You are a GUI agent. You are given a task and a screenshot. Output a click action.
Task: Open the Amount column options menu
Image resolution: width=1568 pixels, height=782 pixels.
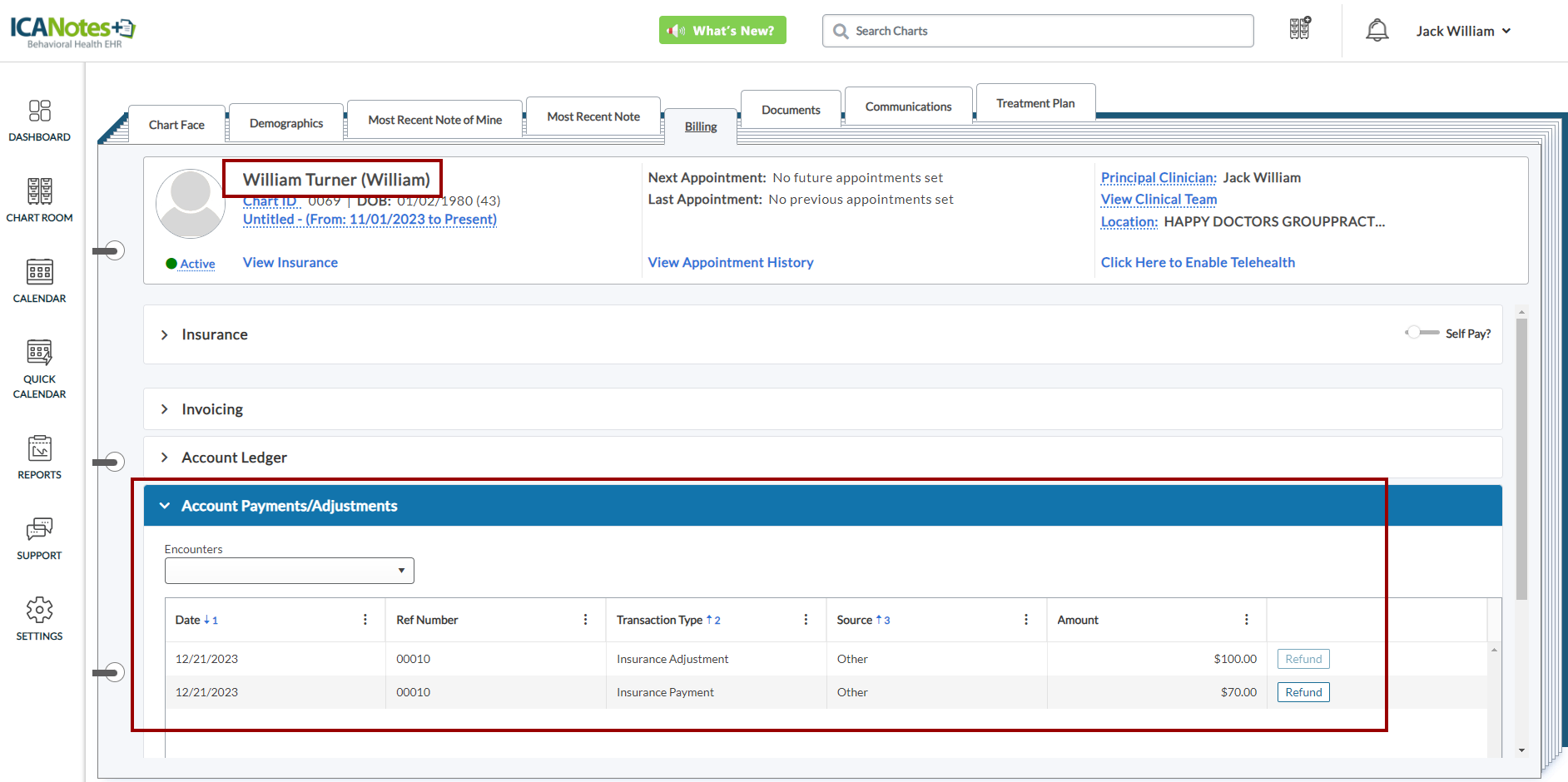coord(1246,620)
